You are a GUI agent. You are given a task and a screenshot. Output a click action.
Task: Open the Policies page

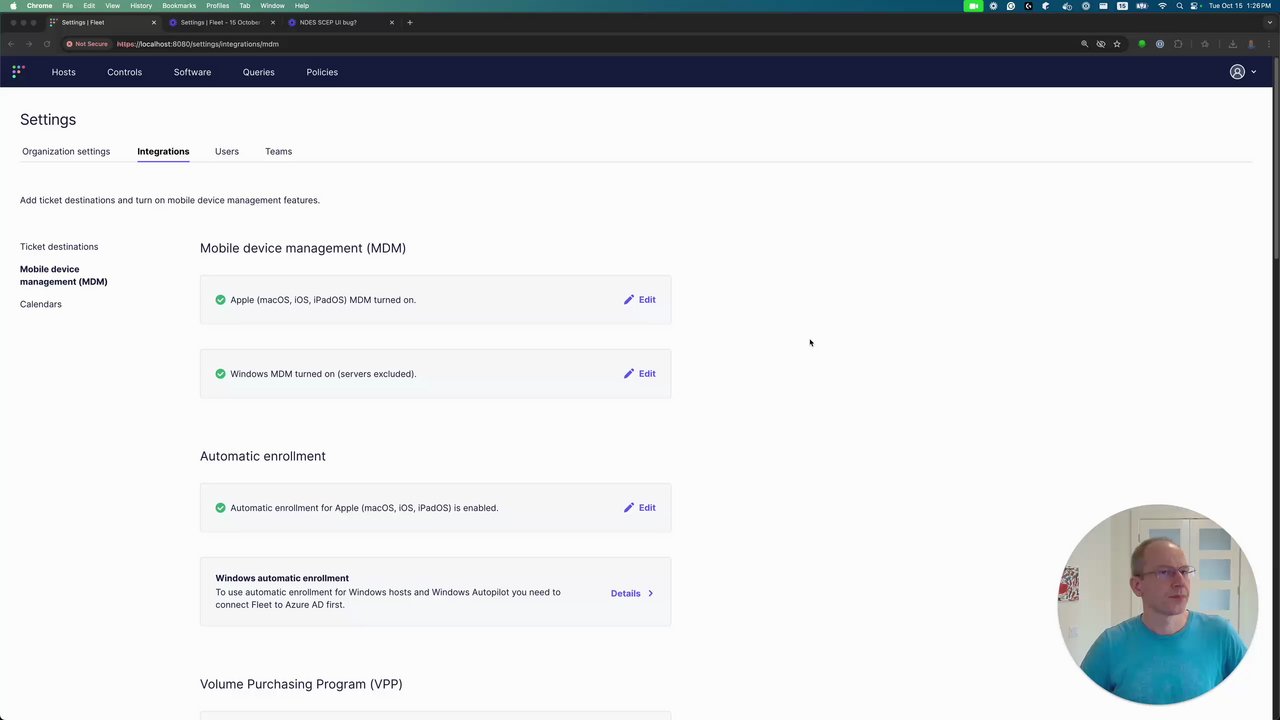pyautogui.click(x=322, y=72)
